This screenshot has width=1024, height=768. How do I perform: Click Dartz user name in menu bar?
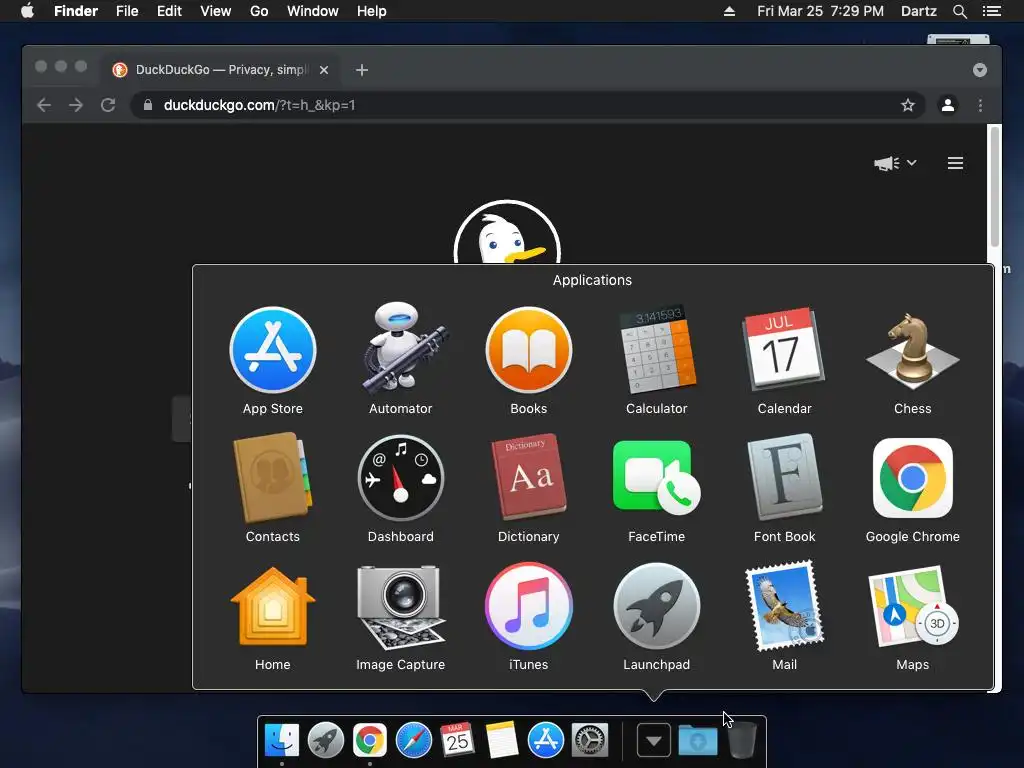coord(919,11)
